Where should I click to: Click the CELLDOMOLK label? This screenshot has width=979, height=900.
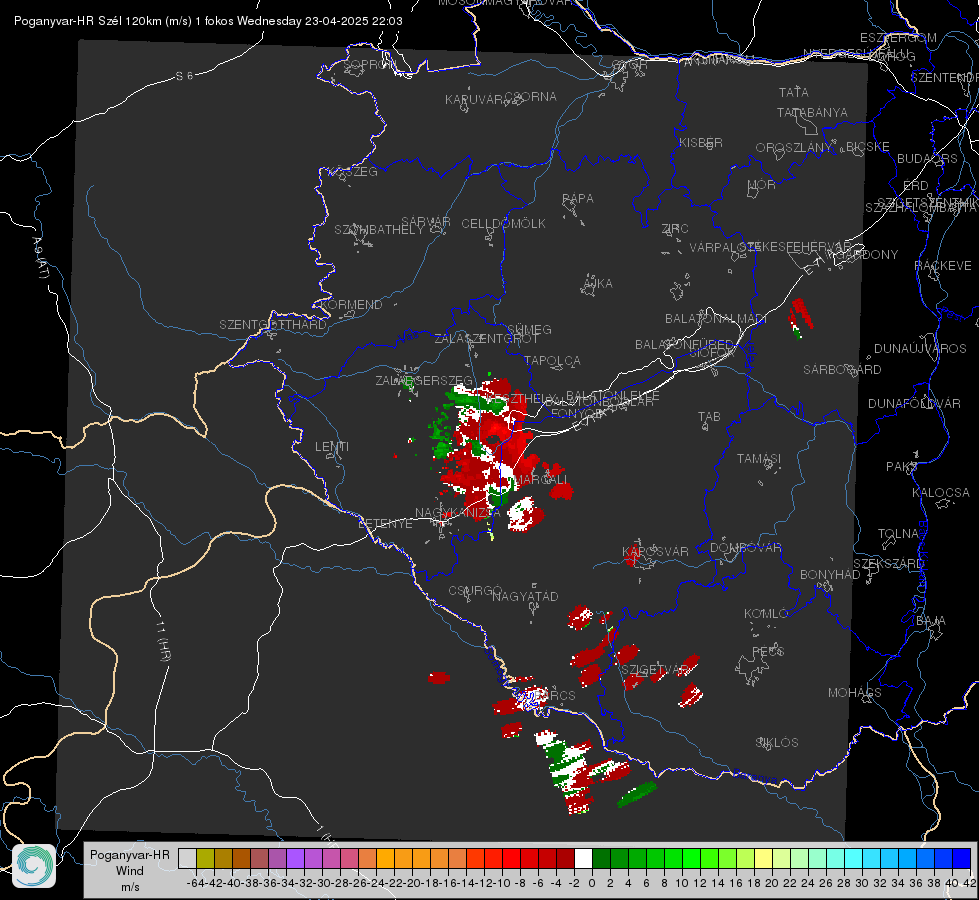tap(504, 223)
